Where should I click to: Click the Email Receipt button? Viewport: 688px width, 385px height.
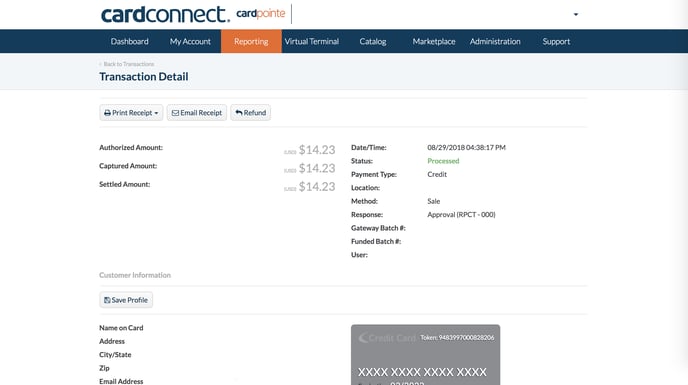pyautogui.click(x=197, y=113)
